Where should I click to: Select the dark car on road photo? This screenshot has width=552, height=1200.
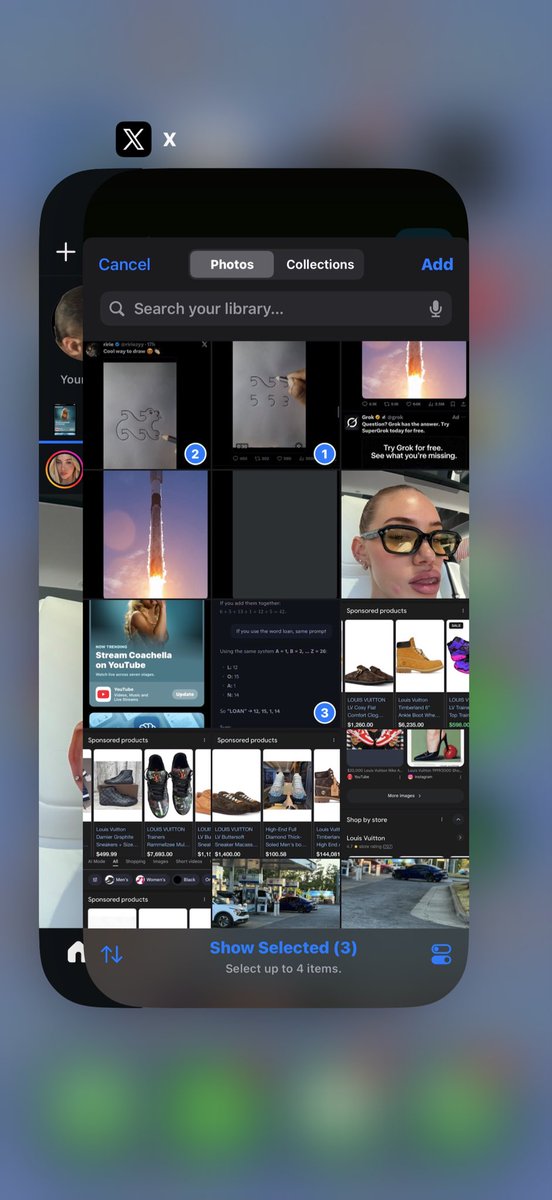point(405,893)
